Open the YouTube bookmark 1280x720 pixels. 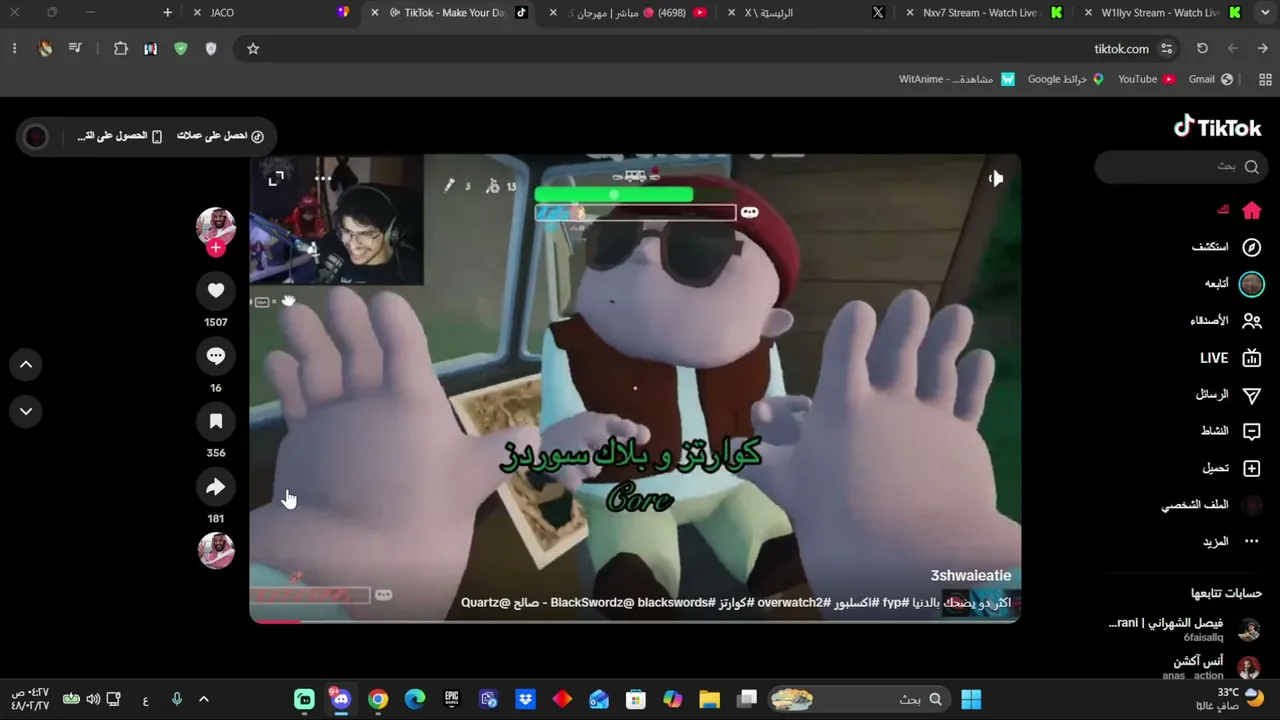[x=1146, y=79]
